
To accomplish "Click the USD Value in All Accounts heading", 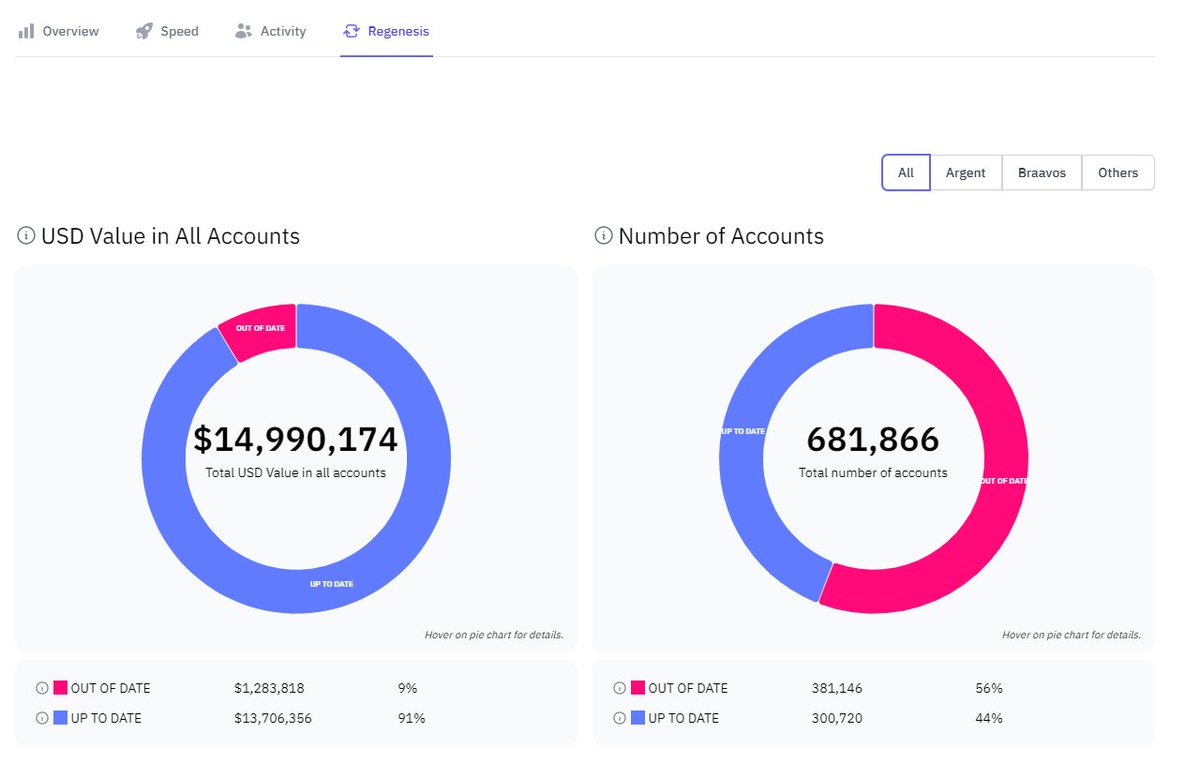I will [170, 236].
